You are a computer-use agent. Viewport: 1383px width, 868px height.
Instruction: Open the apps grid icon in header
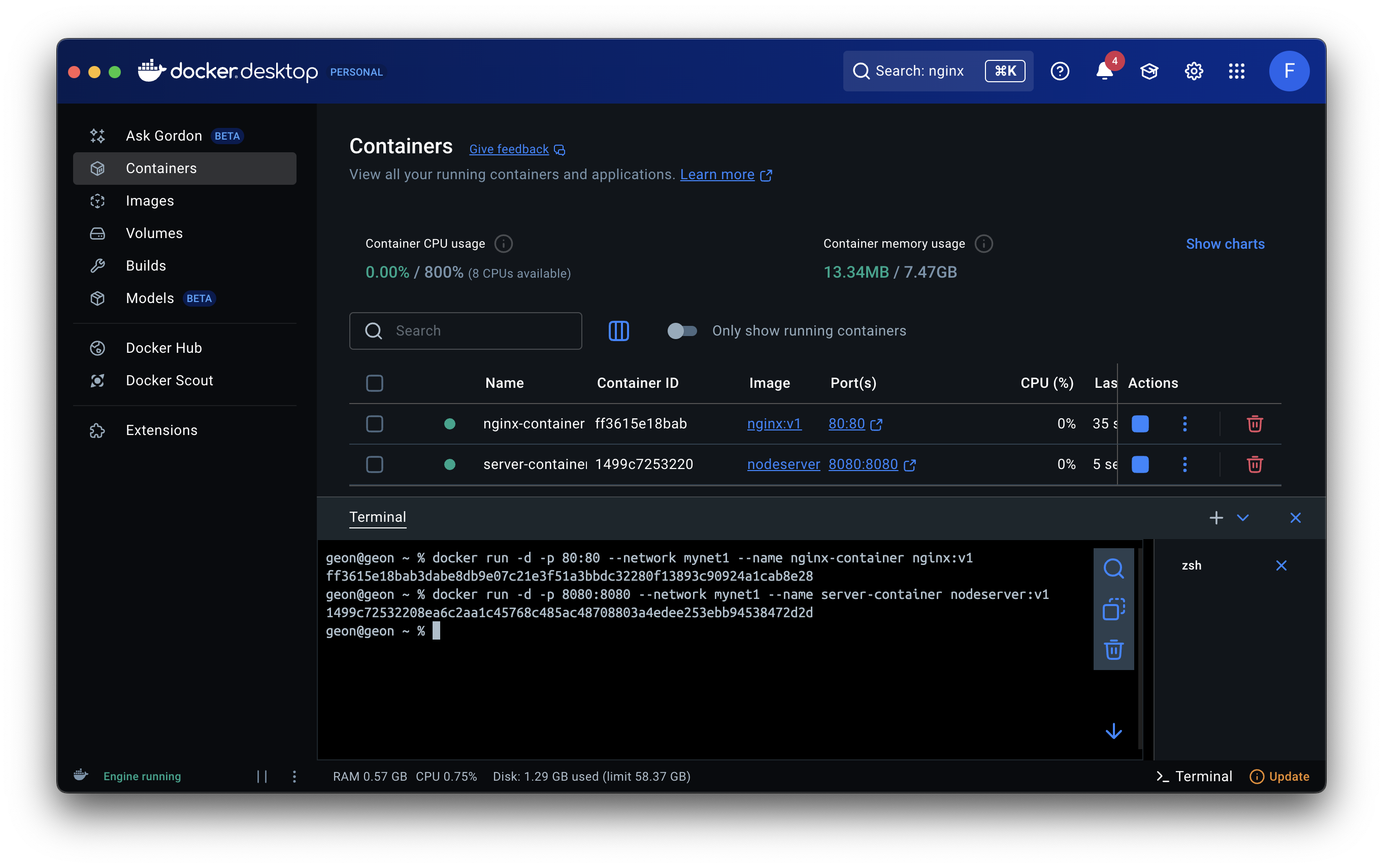pos(1236,71)
